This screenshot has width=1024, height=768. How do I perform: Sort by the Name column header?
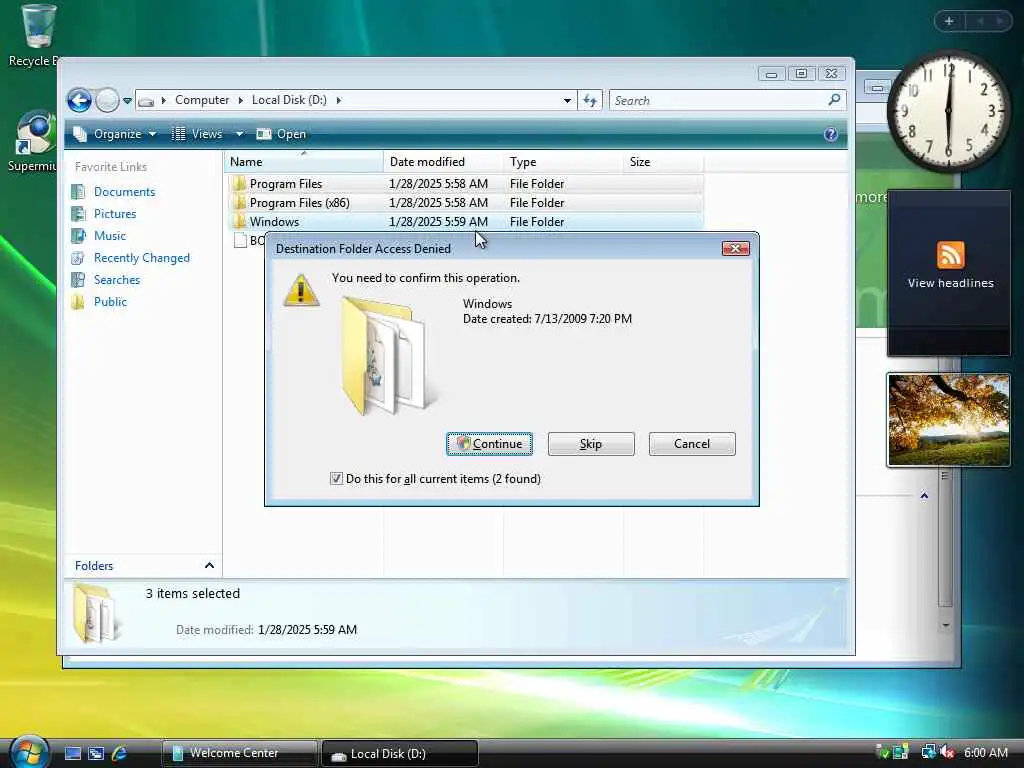(304, 162)
